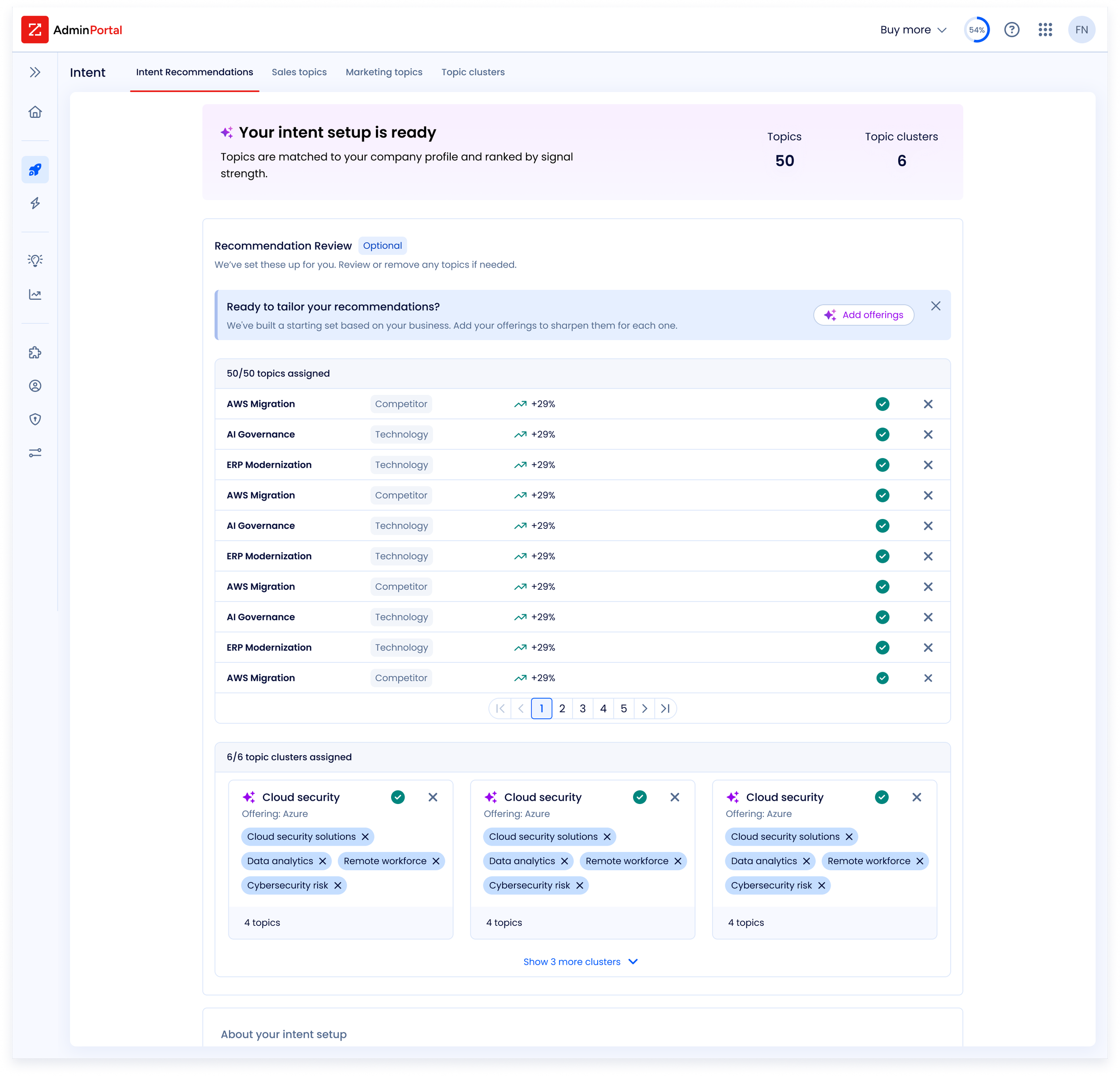Go to page 4 of topics
The width and height of the screenshot is (1120, 1076).
[603, 709]
